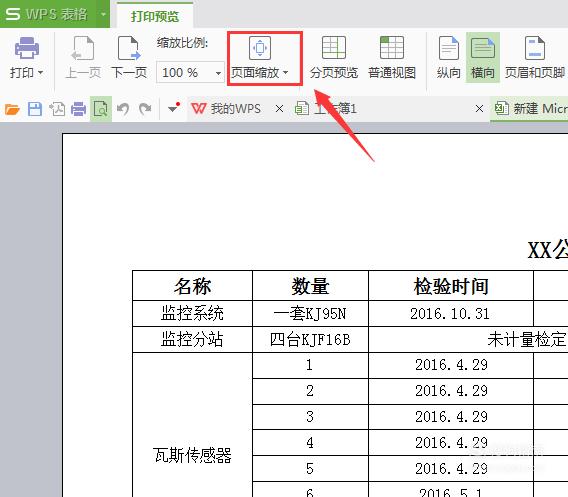The height and width of the screenshot is (497, 568).
Task: Toggle the print preview icon in quick toolbar
Action: coord(101,109)
